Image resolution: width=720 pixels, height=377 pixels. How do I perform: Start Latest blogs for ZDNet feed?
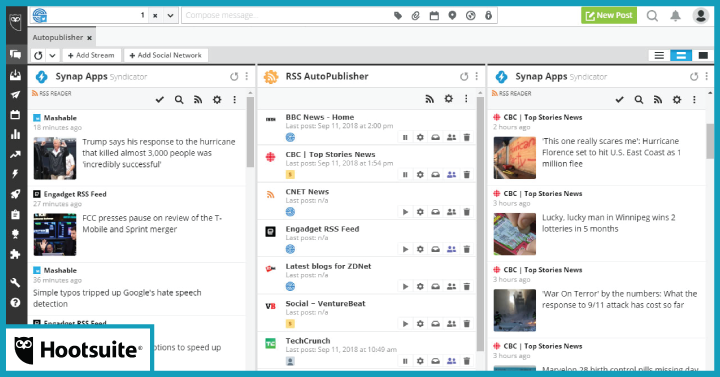(x=405, y=287)
